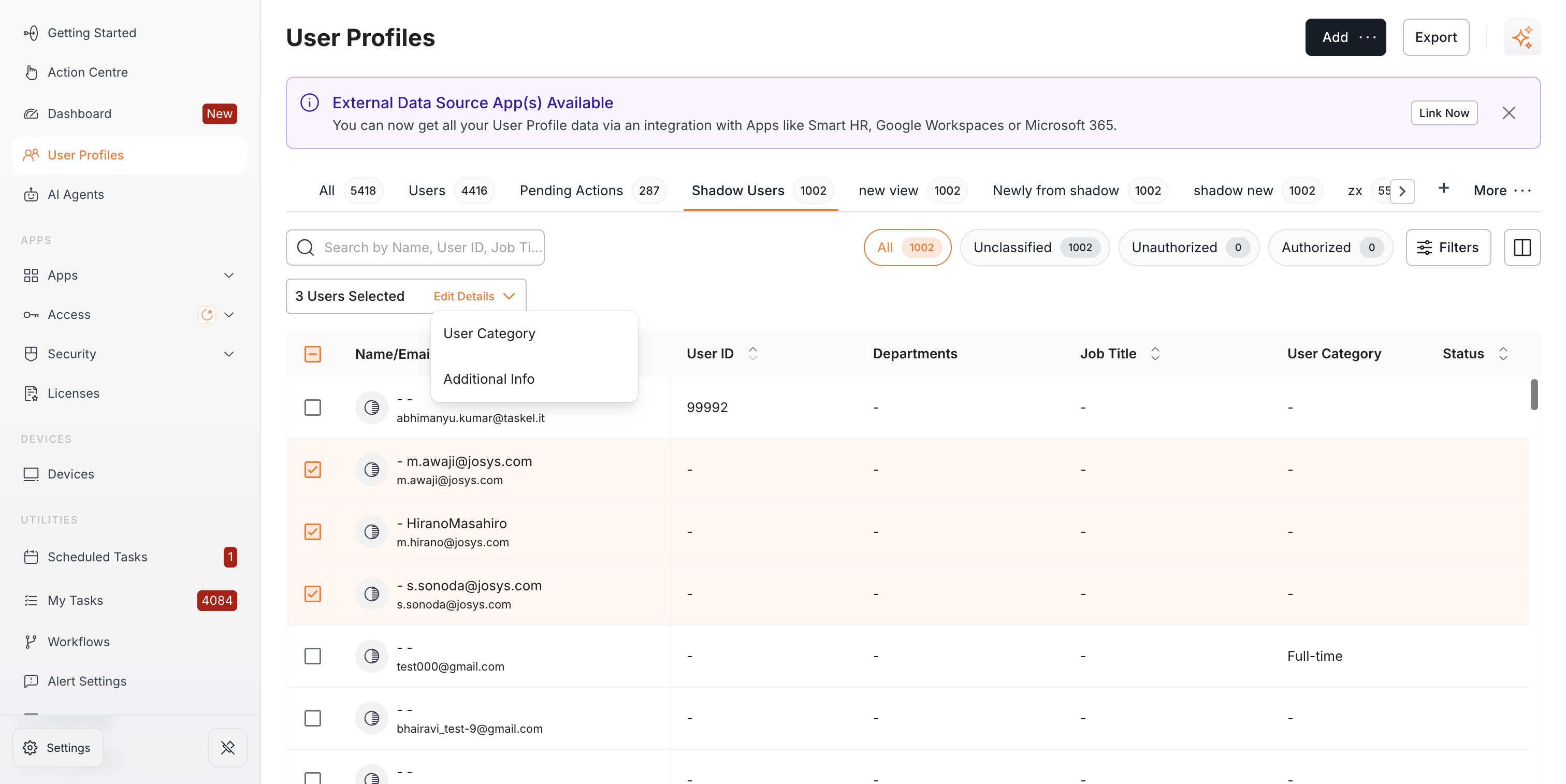Uncheck the HiranoMasahiro row checkbox
Viewport: 1566px width, 784px height.
[312, 532]
